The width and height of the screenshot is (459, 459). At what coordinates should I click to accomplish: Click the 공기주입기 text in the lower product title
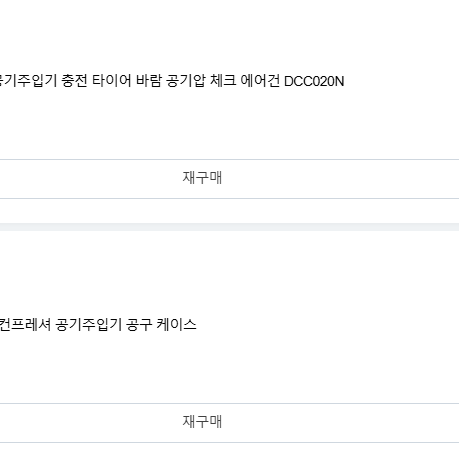click(x=88, y=325)
